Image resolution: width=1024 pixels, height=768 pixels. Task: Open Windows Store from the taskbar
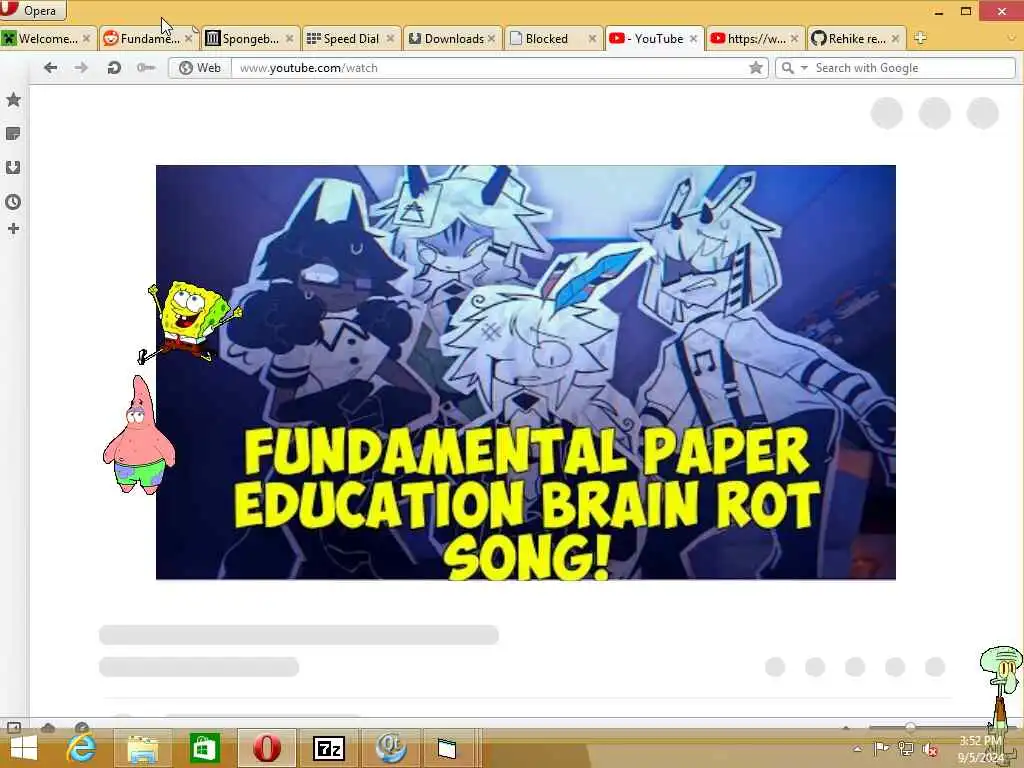tap(204, 748)
